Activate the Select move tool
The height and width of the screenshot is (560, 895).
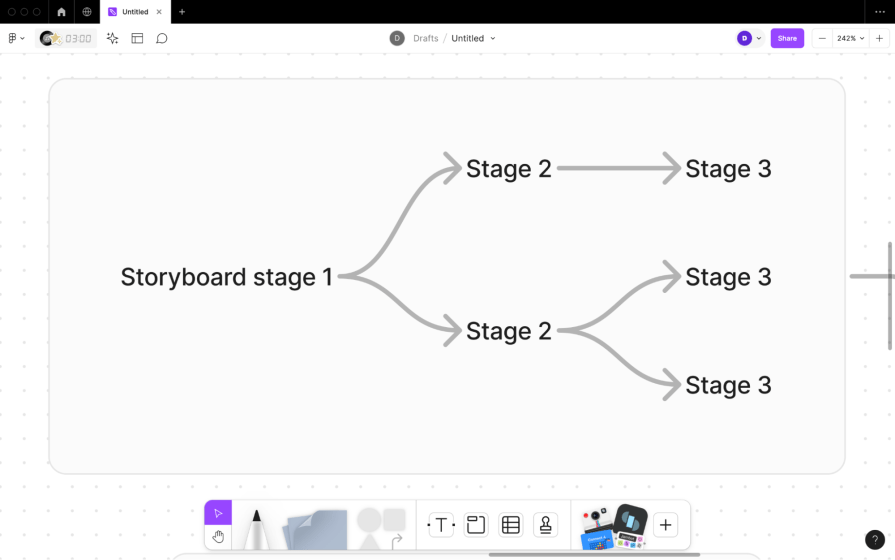(x=218, y=513)
